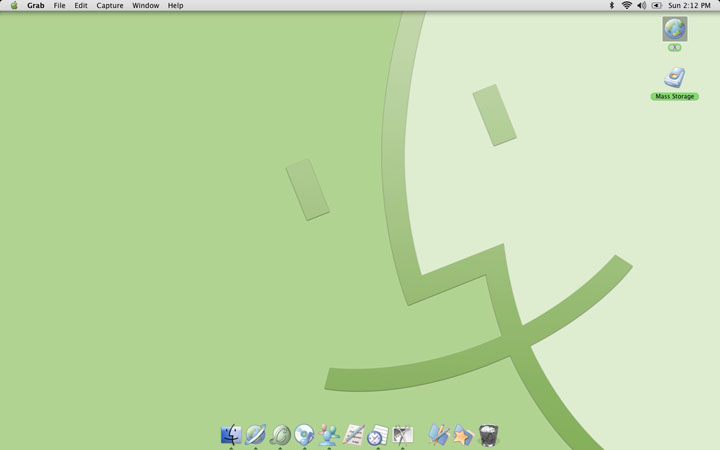Open the Wi-Fi status menu

point(626,6)
